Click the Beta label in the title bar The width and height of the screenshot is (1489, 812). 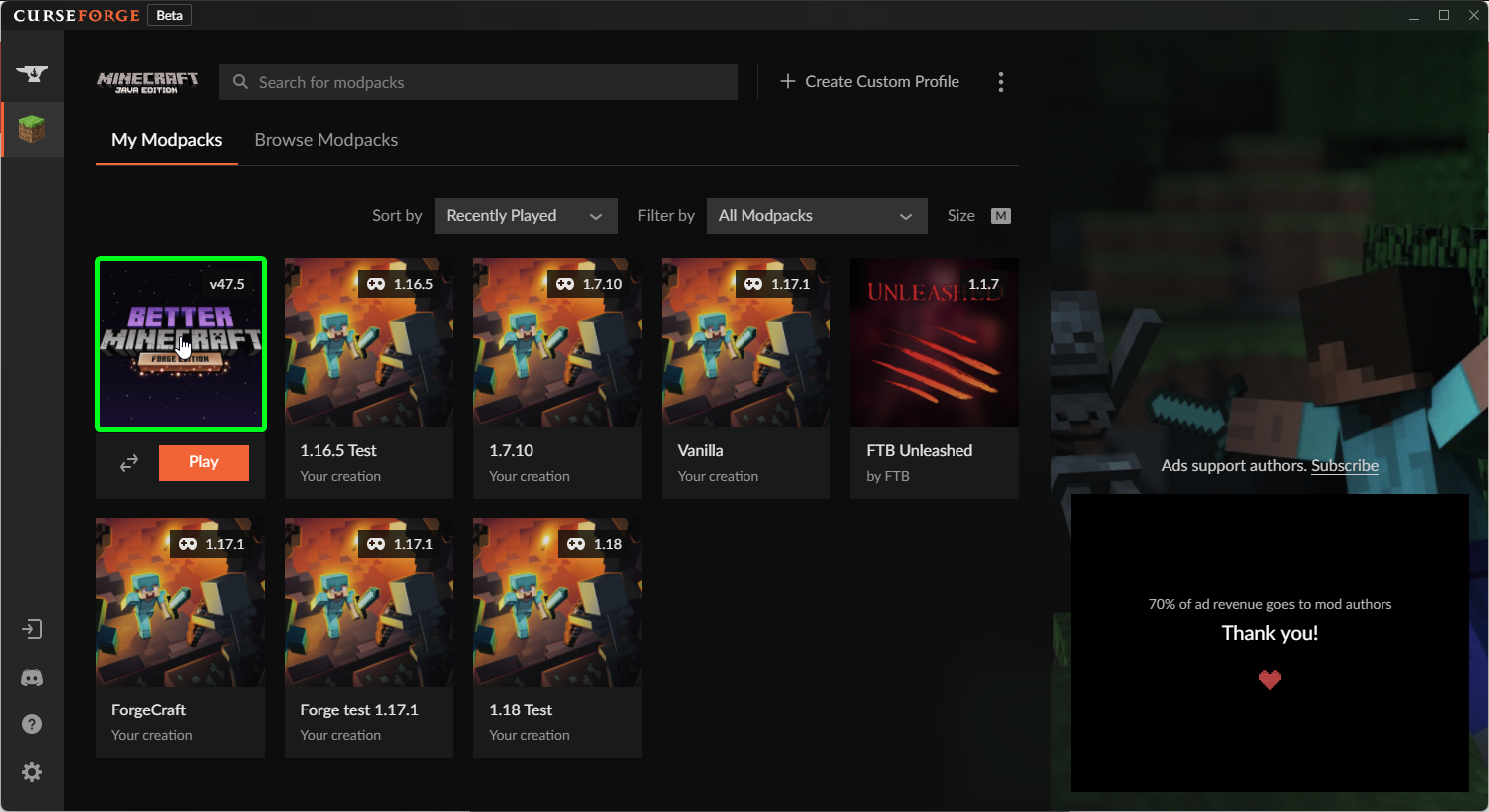(x=170, y=15)
